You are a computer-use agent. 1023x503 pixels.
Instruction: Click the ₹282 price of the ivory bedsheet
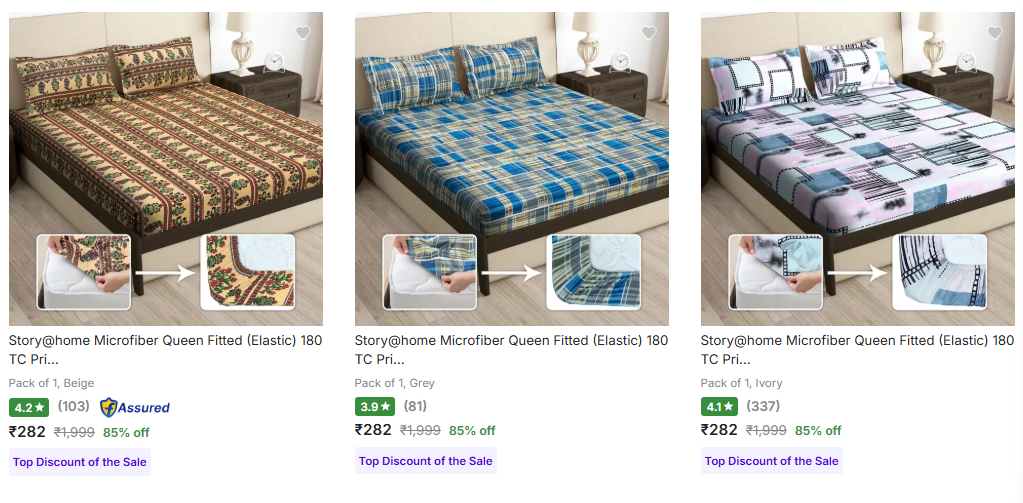click(x=719, y=430)
